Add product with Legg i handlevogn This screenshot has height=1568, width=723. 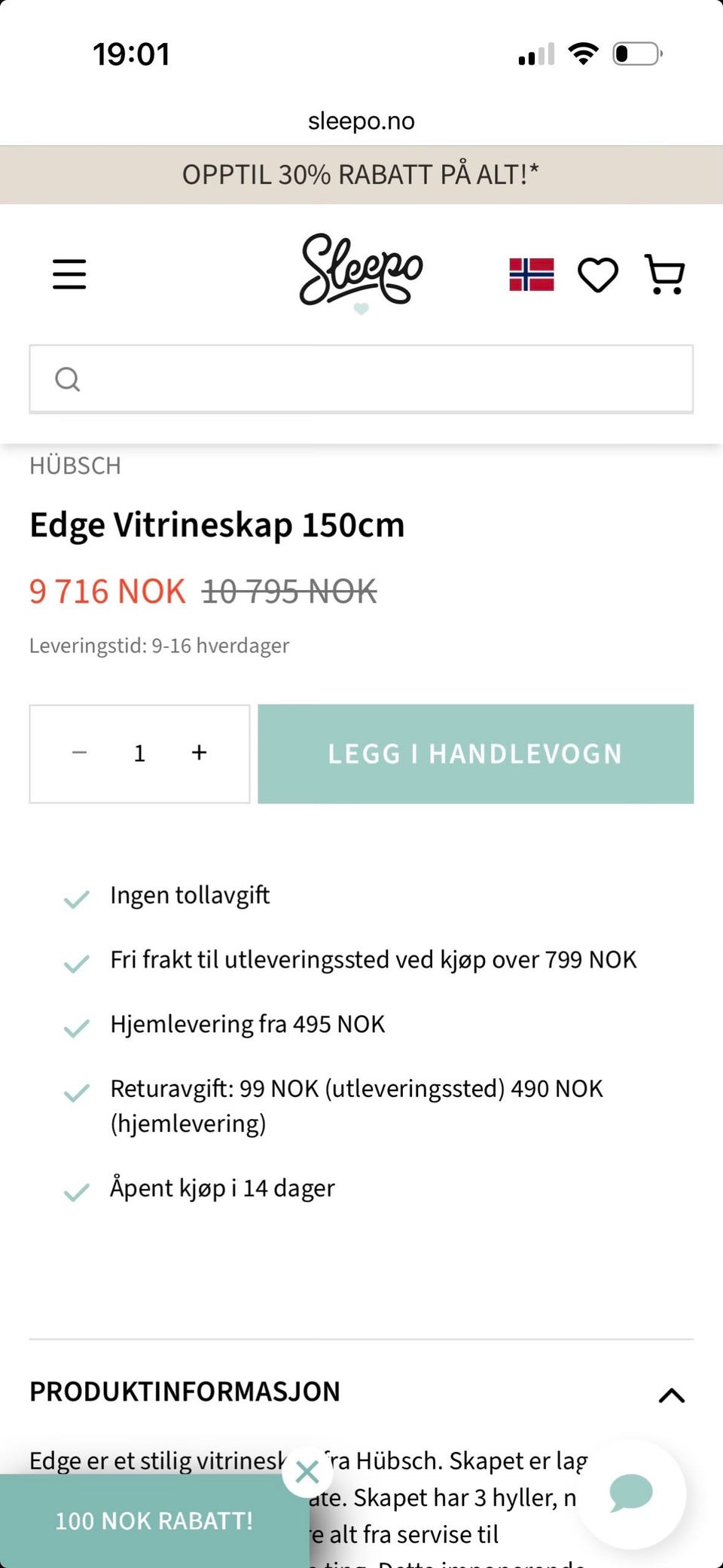[x=476, y=753]
